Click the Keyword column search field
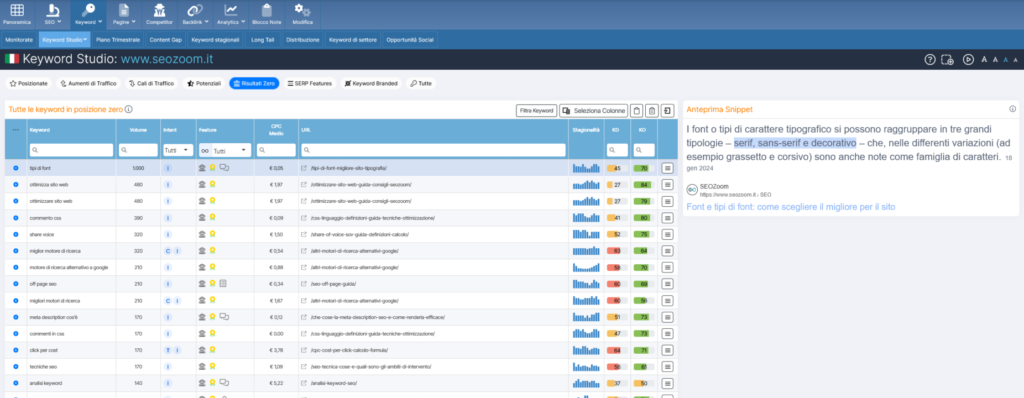The image size is (1024, 398). [x=71, y=150]
